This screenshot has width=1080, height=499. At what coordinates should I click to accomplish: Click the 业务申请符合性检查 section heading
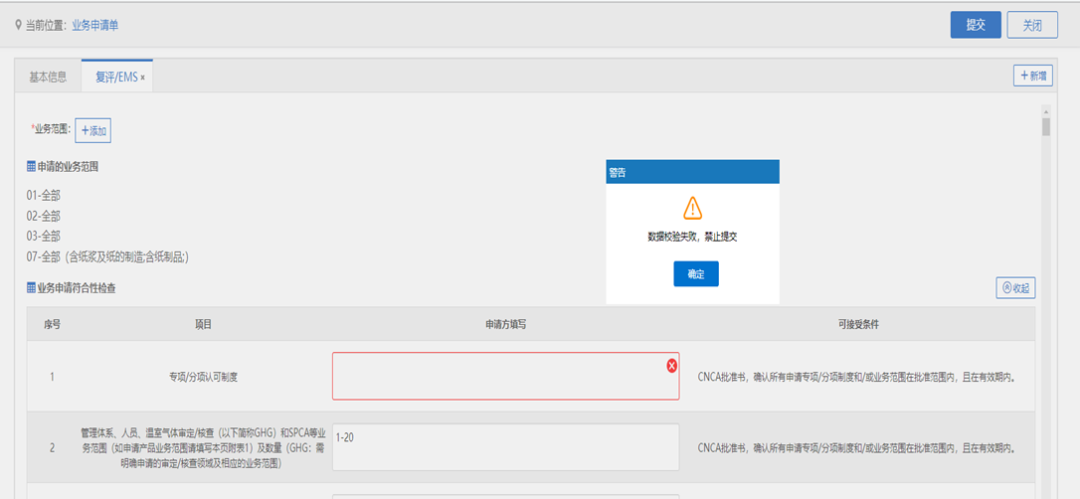click(76, 288)
